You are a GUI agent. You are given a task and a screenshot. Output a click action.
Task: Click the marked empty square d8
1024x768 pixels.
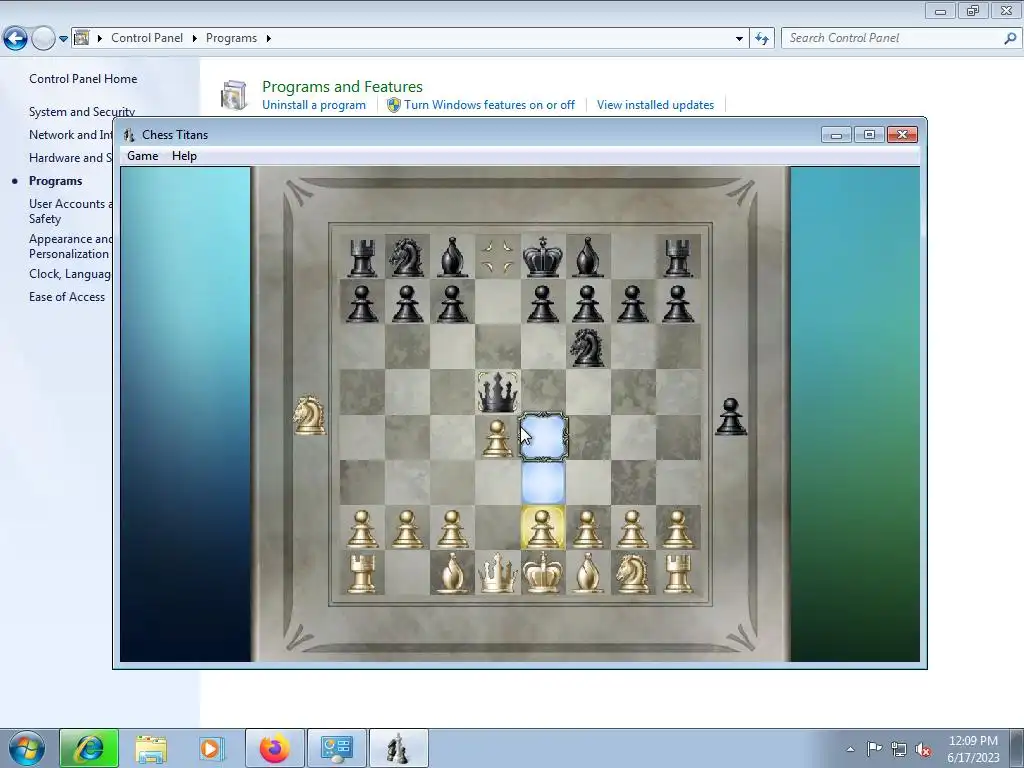498,257
